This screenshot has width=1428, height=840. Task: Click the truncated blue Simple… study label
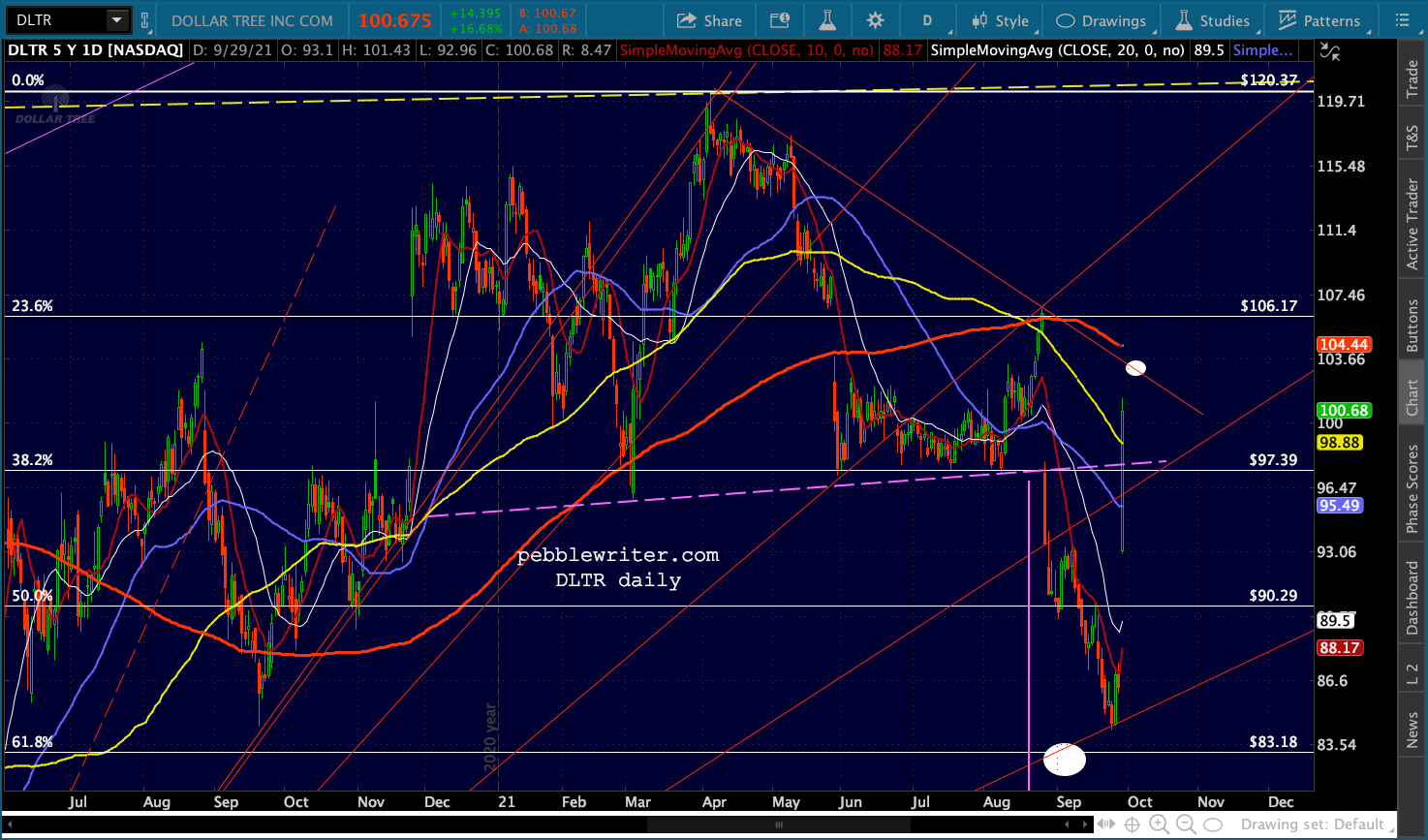[1263, 49]
